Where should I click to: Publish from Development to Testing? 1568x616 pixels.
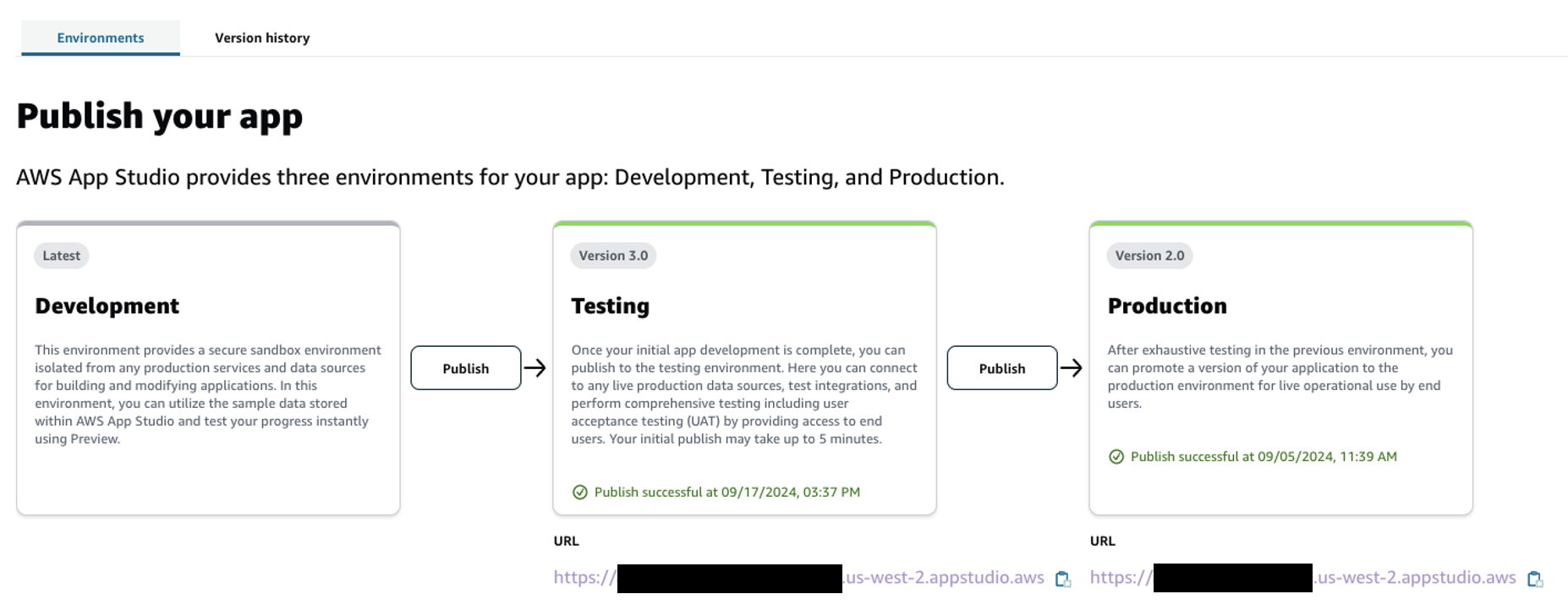click(466, 368)
